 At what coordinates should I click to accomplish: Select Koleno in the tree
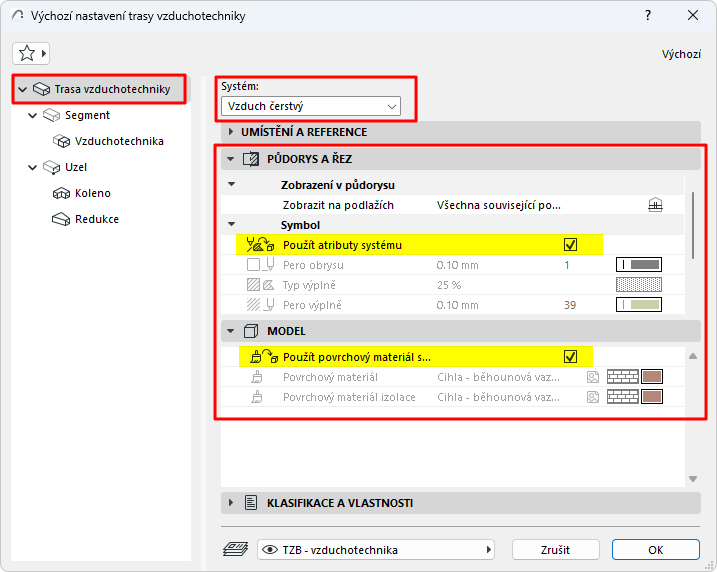93,193
